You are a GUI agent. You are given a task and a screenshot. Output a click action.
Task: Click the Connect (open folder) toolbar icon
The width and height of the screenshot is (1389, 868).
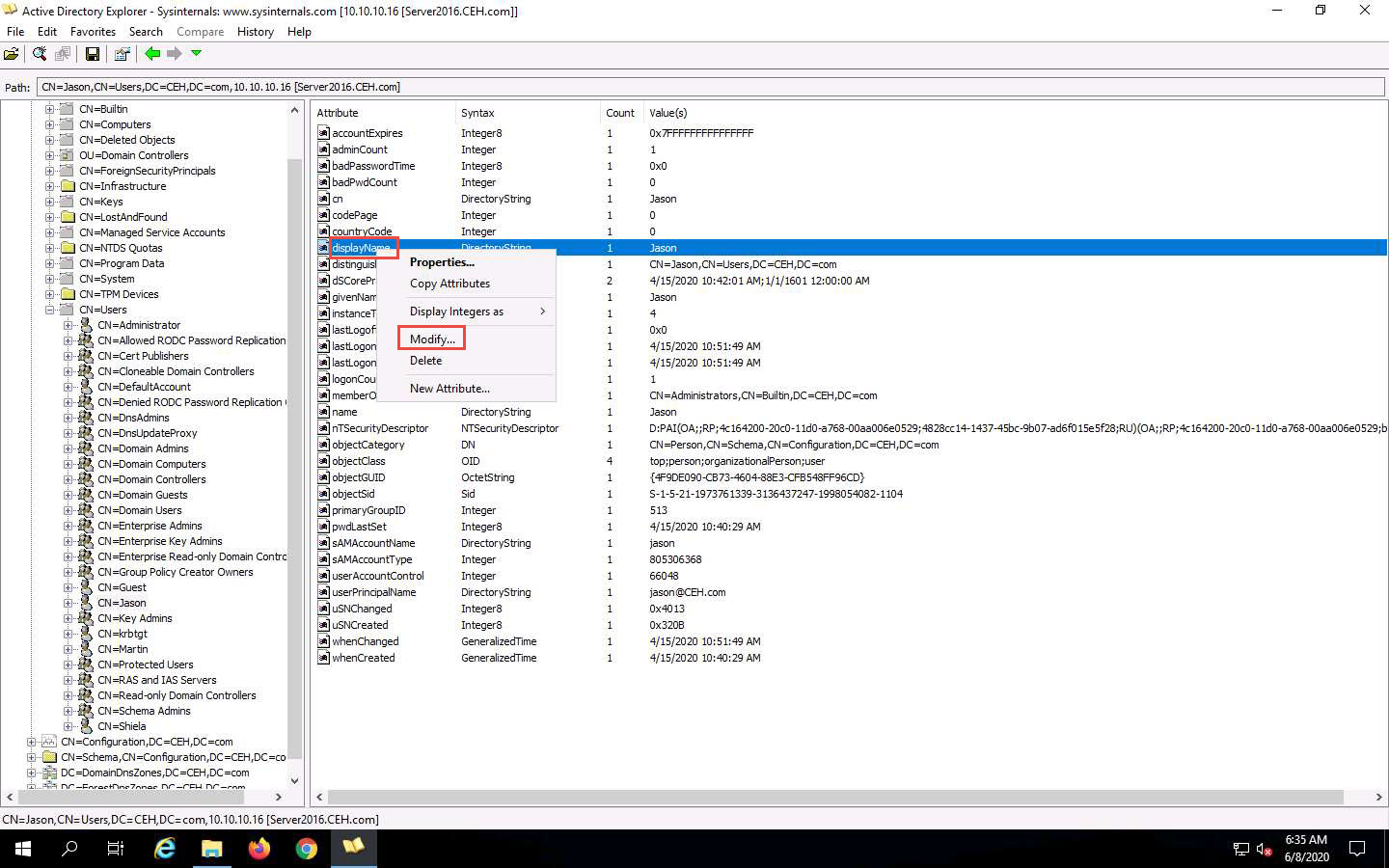click(x=12, y=54)
